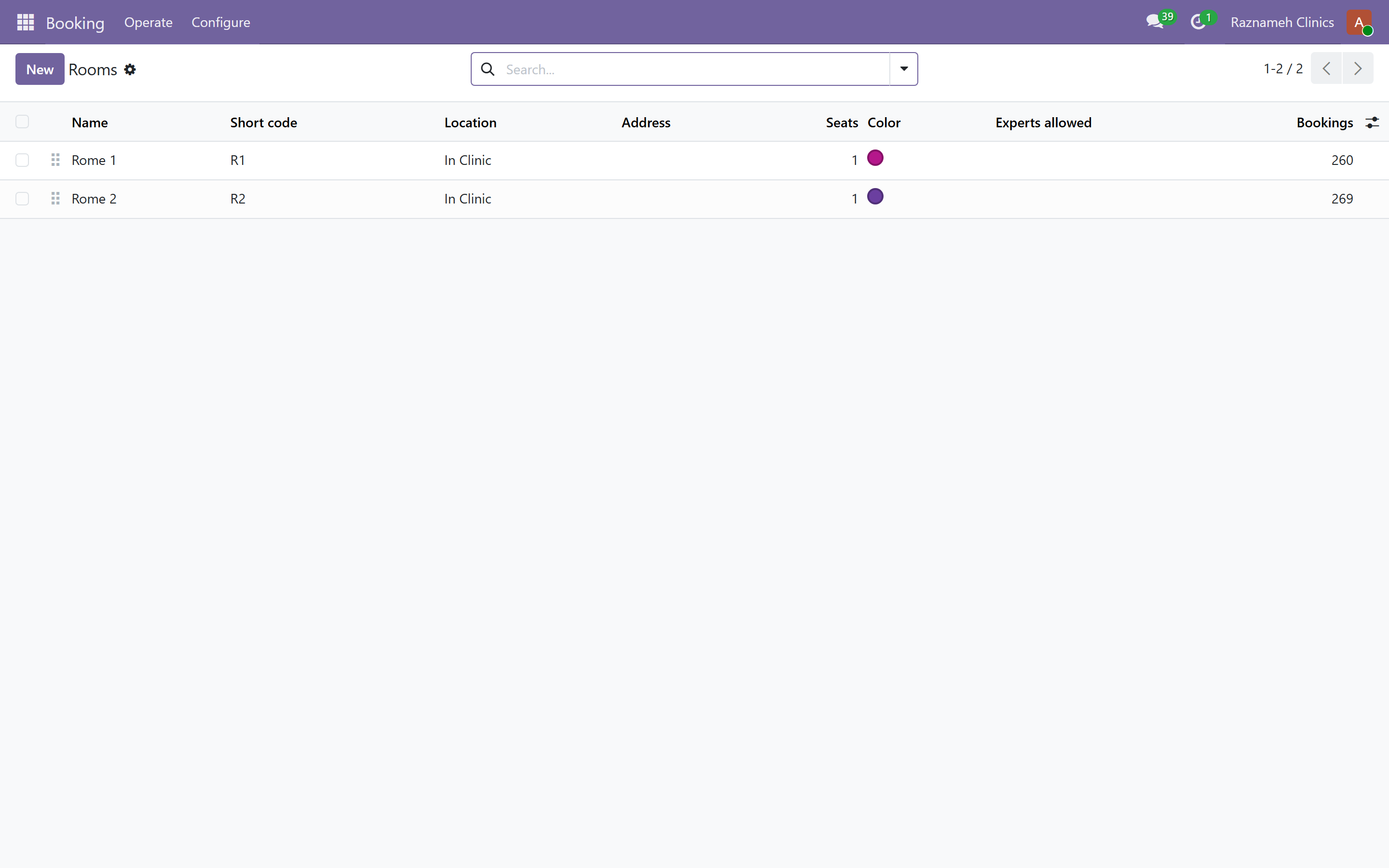This screenshot has width=1389, height=868.
Task: Click Rome 2 bookings value 269
Action: point(1342,199)
